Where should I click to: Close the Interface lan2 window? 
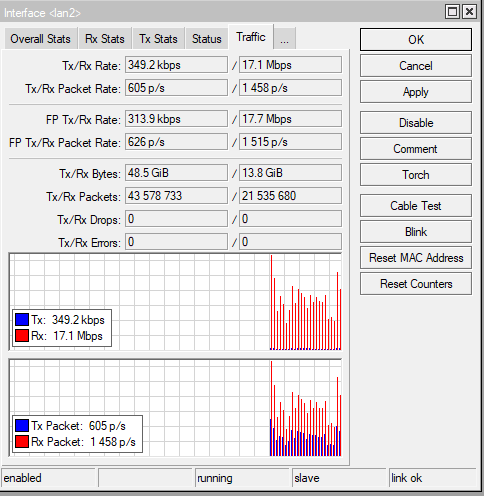pyautogui.click(x=469, y=12)
